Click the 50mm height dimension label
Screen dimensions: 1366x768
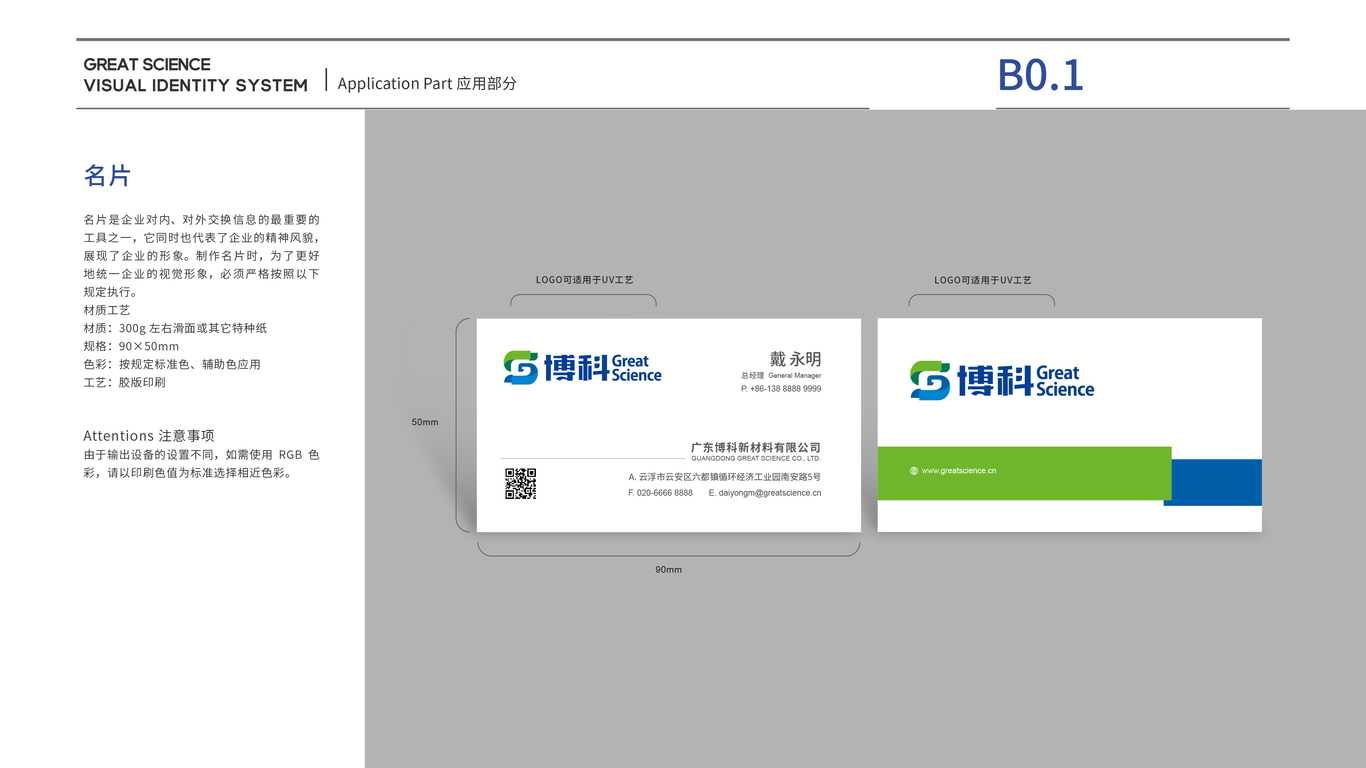(425, 422)
